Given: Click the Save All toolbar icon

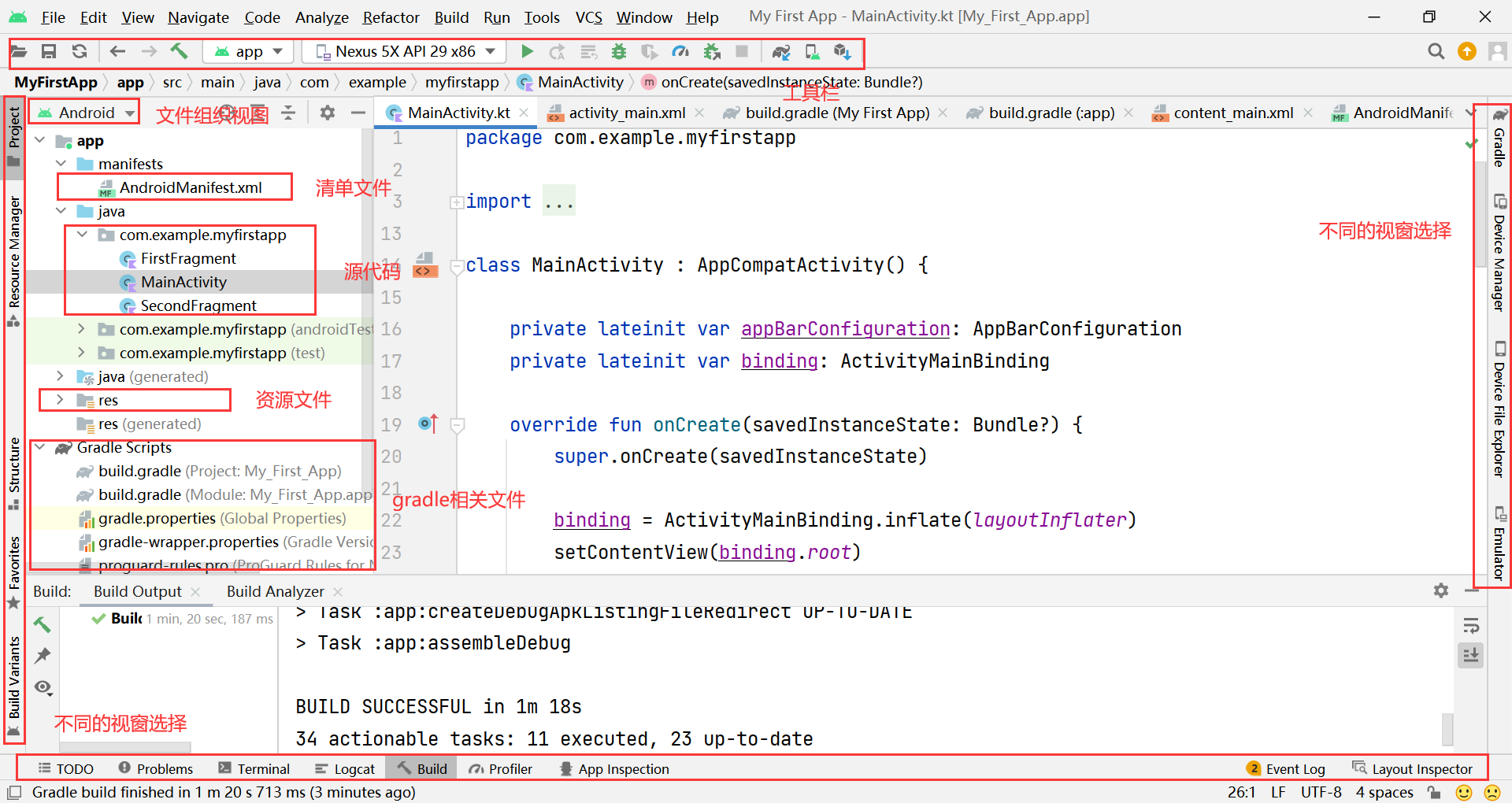Looking at the screenshot, I should click(x=49, y=52).
